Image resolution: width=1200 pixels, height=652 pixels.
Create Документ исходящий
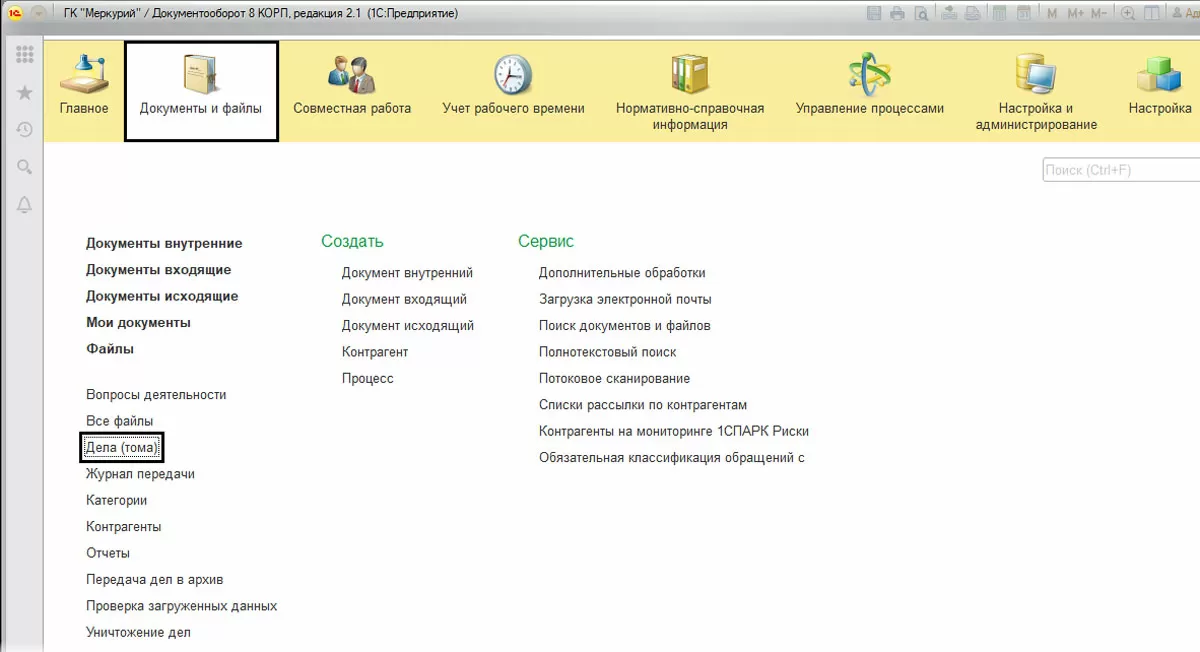[408, 326]
